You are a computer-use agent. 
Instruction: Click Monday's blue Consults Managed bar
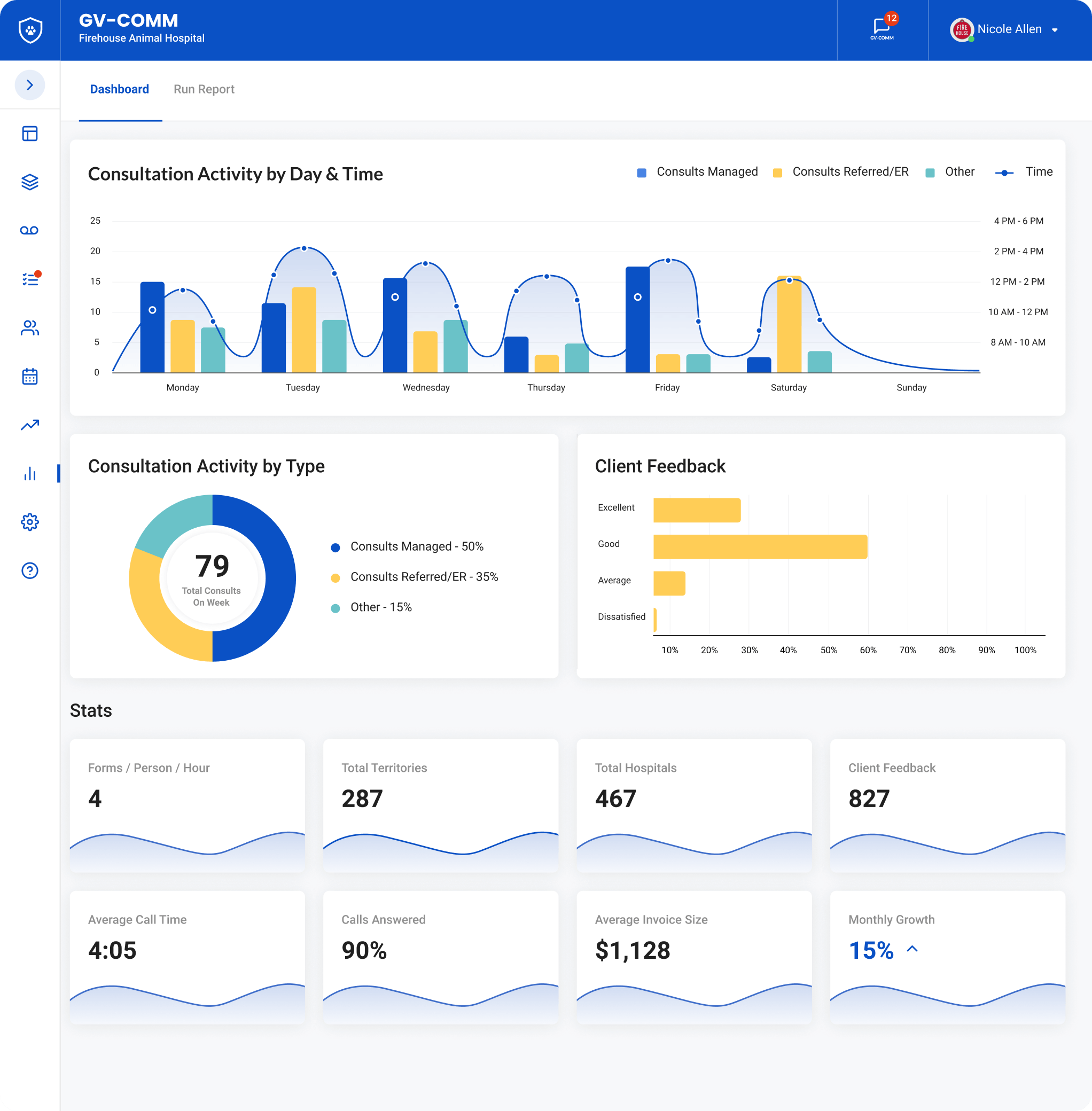tap(153, 327)
